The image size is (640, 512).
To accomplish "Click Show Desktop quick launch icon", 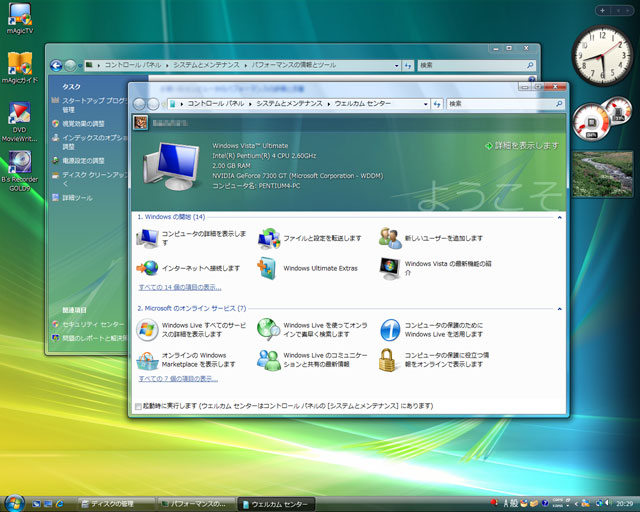I will 36,504.
